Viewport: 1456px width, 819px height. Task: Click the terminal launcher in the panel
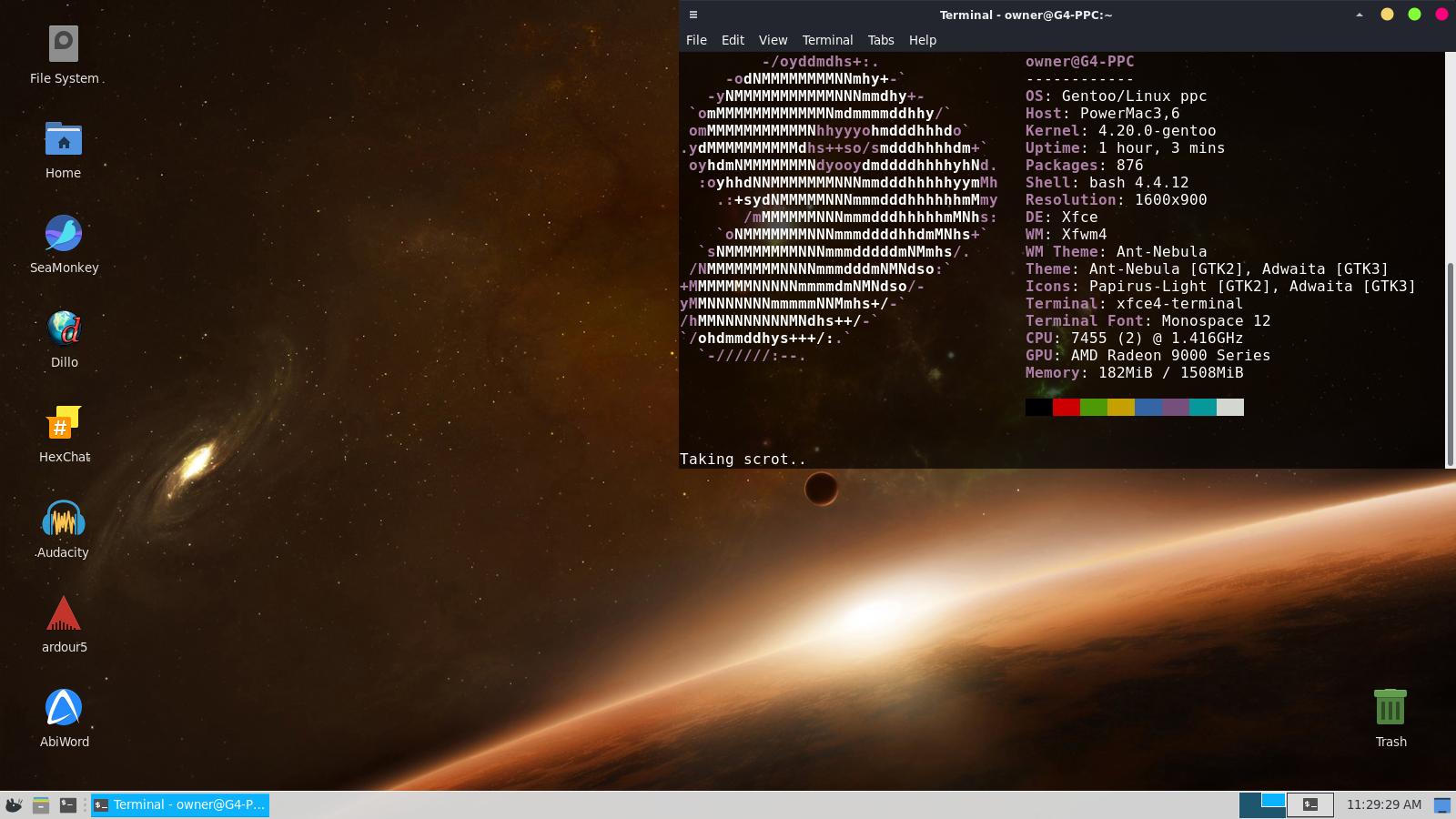pos(68,804)
